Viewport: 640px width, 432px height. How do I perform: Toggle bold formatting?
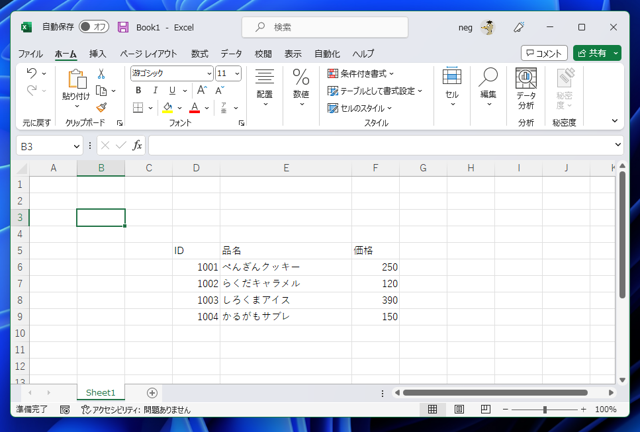(x=138, y=90)
